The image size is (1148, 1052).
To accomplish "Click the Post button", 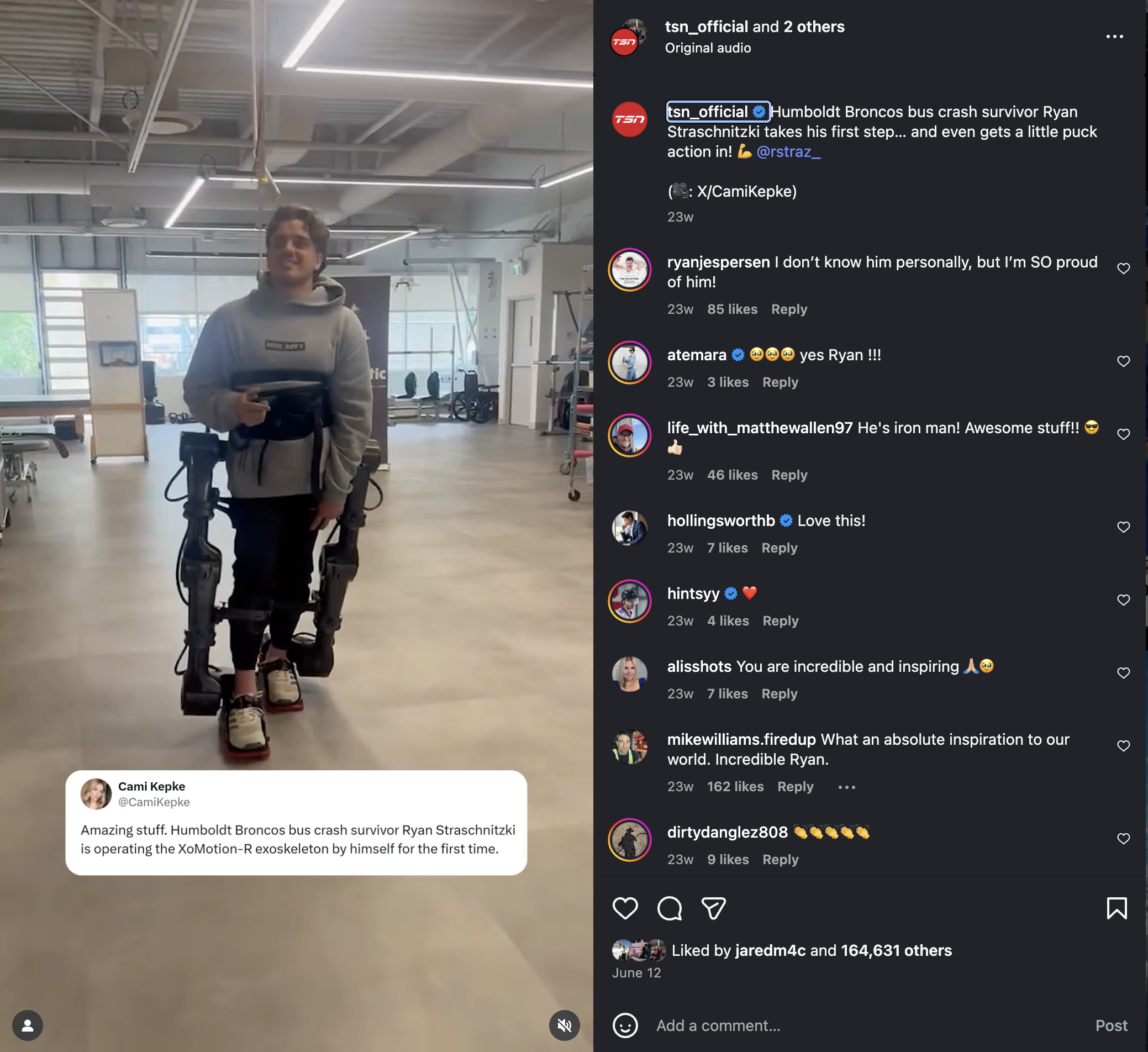I will [x=1110, y=1025].
